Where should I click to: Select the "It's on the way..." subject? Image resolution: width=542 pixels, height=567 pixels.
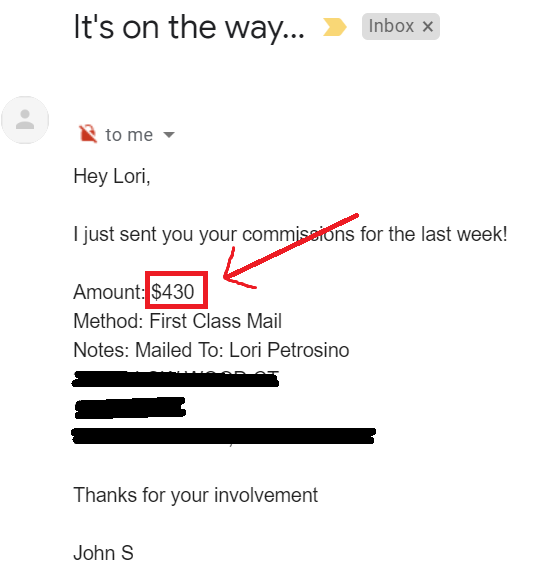189,27
